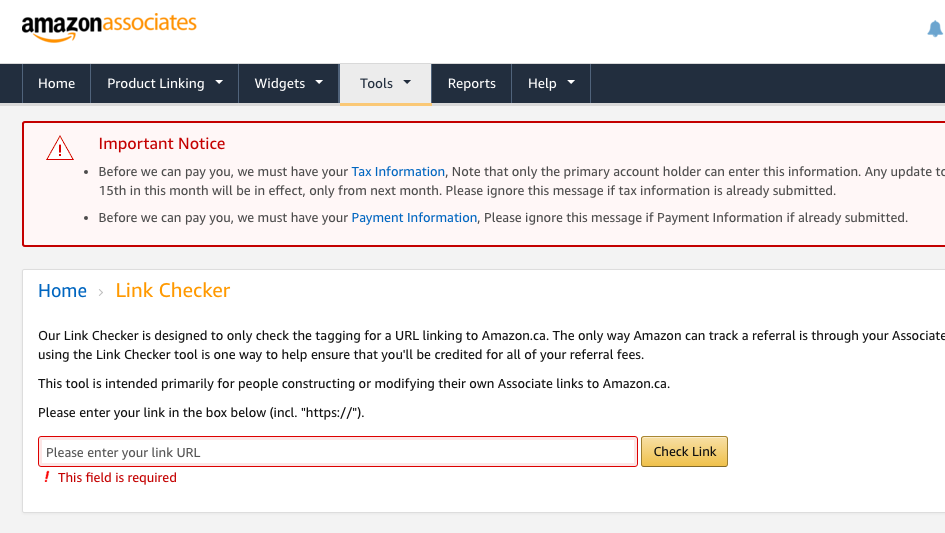Click the Link Checker breadcrumb title
945x533 pixels.
[x=173, y=291]
